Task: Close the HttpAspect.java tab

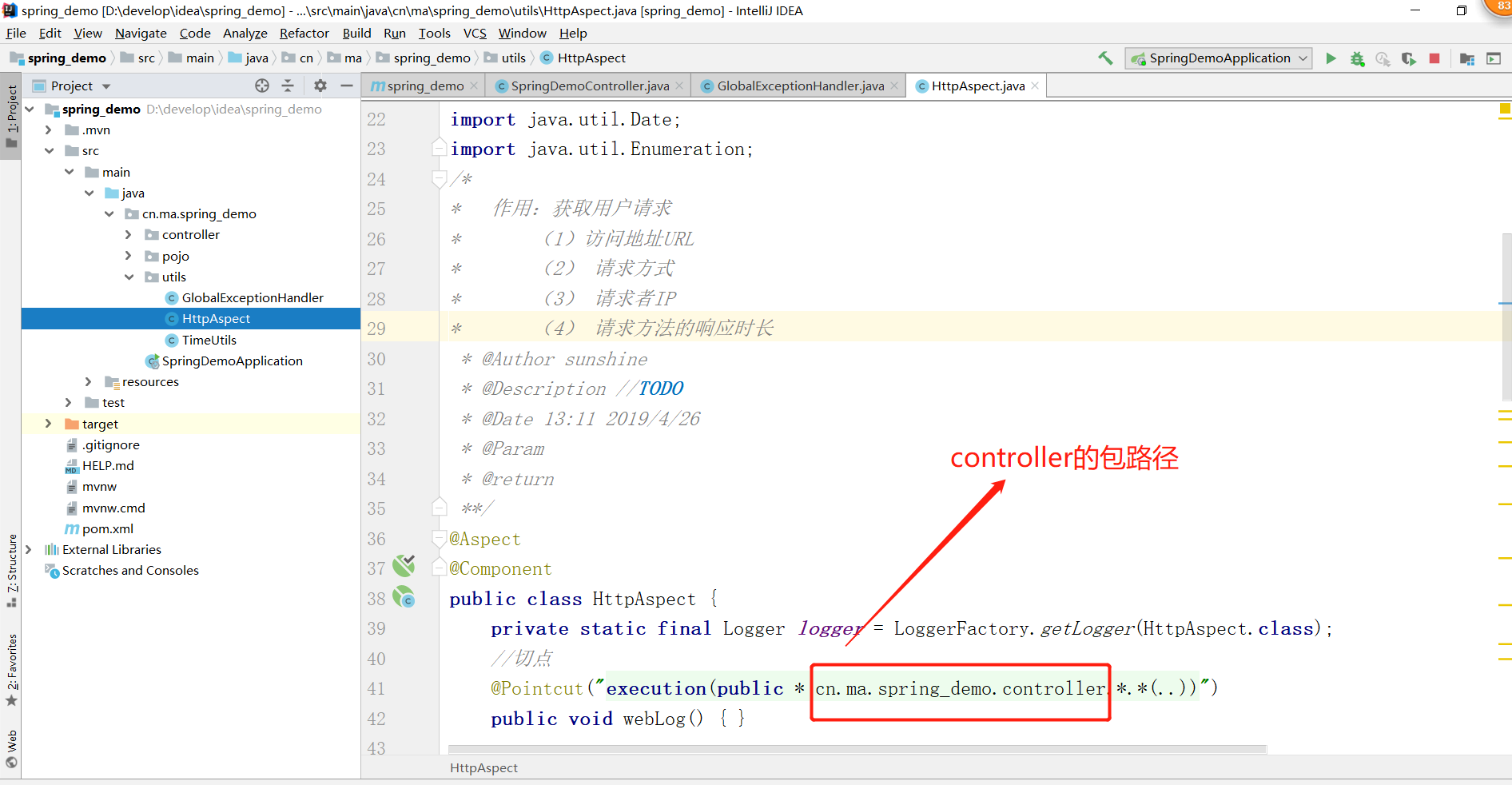Action: tap(1035, 86)
